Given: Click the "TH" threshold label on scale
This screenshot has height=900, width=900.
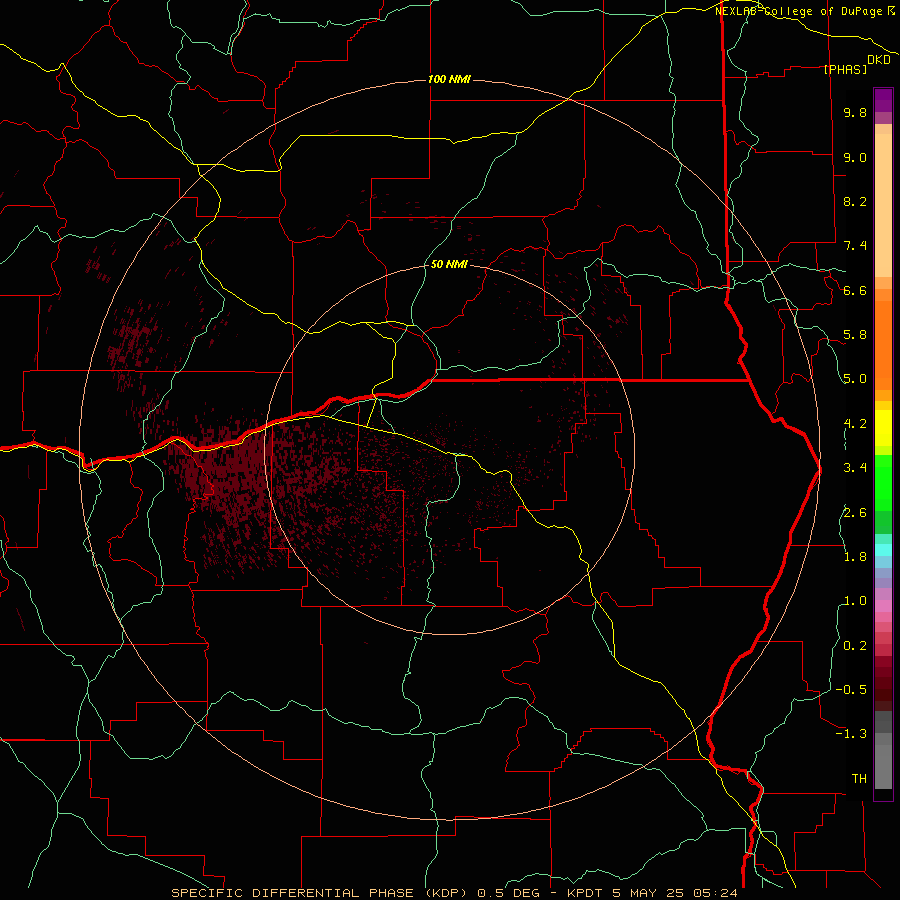Looking at the screenshot, I should (x=859, y=779).
